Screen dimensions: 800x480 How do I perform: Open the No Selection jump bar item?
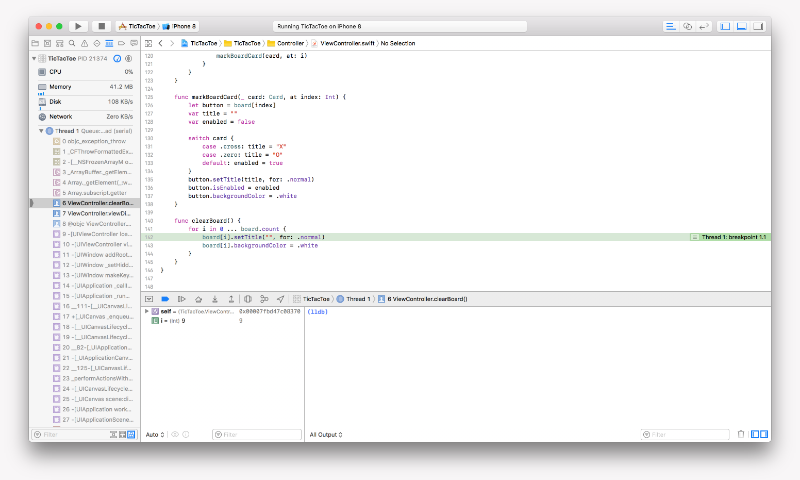(398, 43)
